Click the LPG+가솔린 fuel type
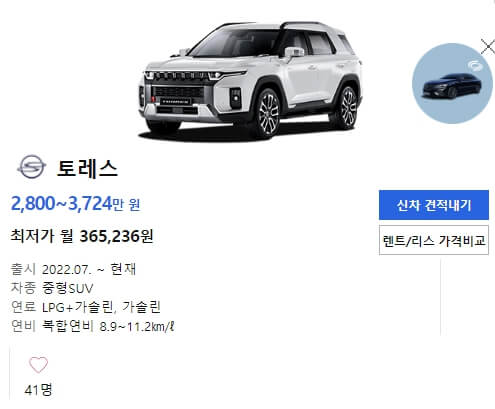The width and height of the screenshot is (495, 409). (x=77, y=307)
